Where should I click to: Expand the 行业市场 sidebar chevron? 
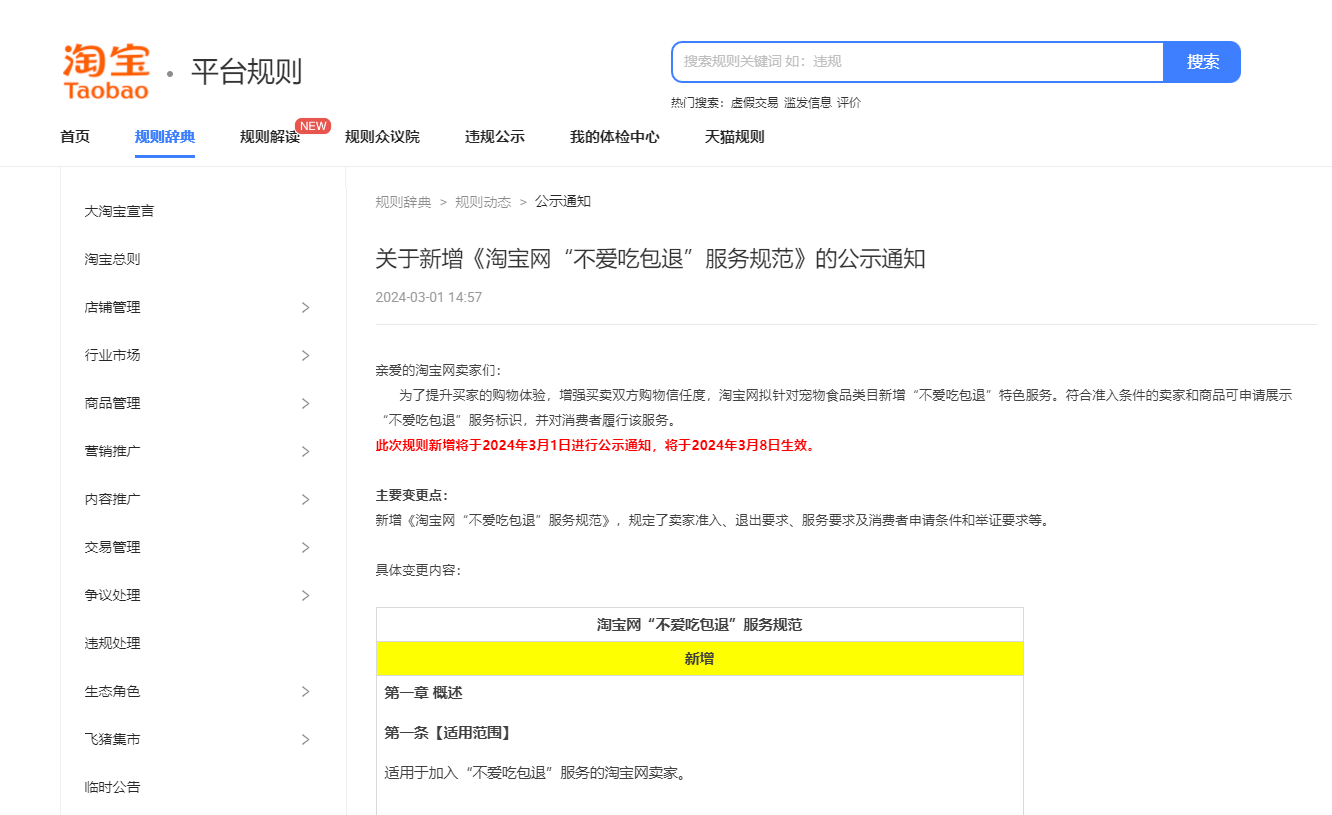306,355
